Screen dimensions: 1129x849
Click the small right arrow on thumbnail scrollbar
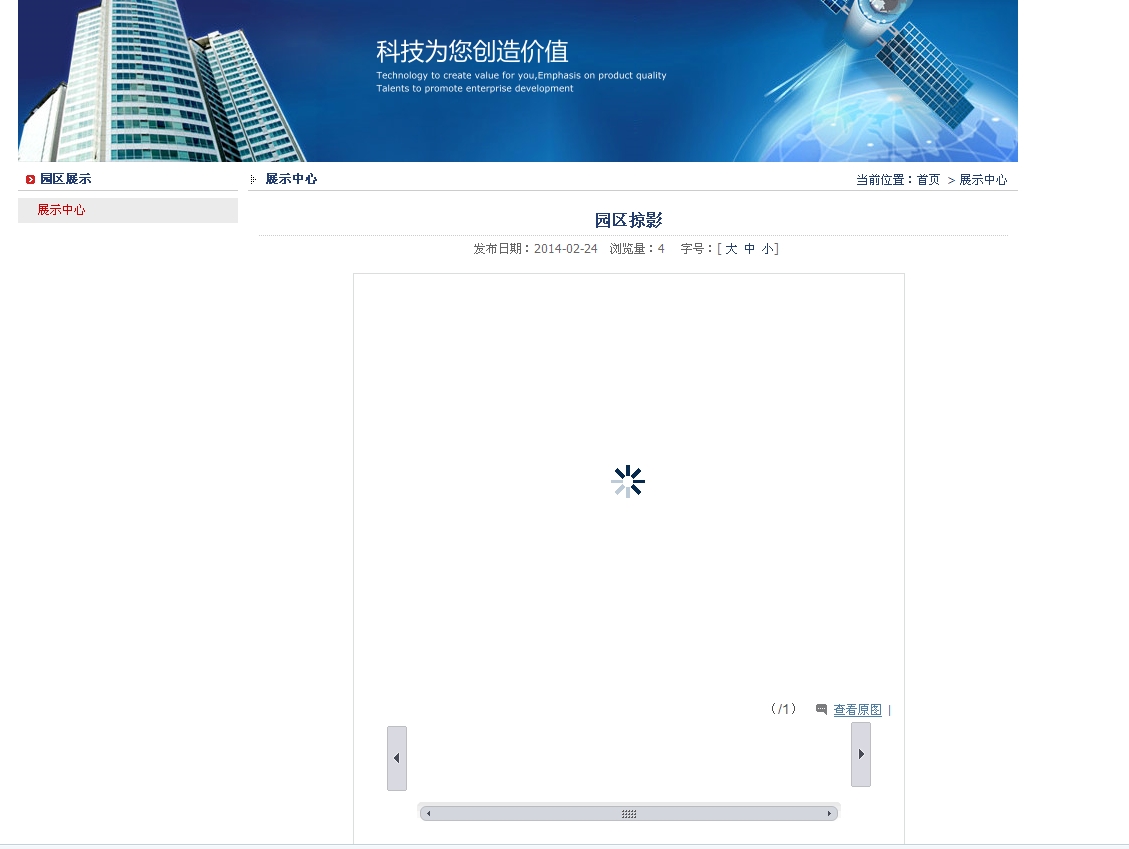[829, 814]
